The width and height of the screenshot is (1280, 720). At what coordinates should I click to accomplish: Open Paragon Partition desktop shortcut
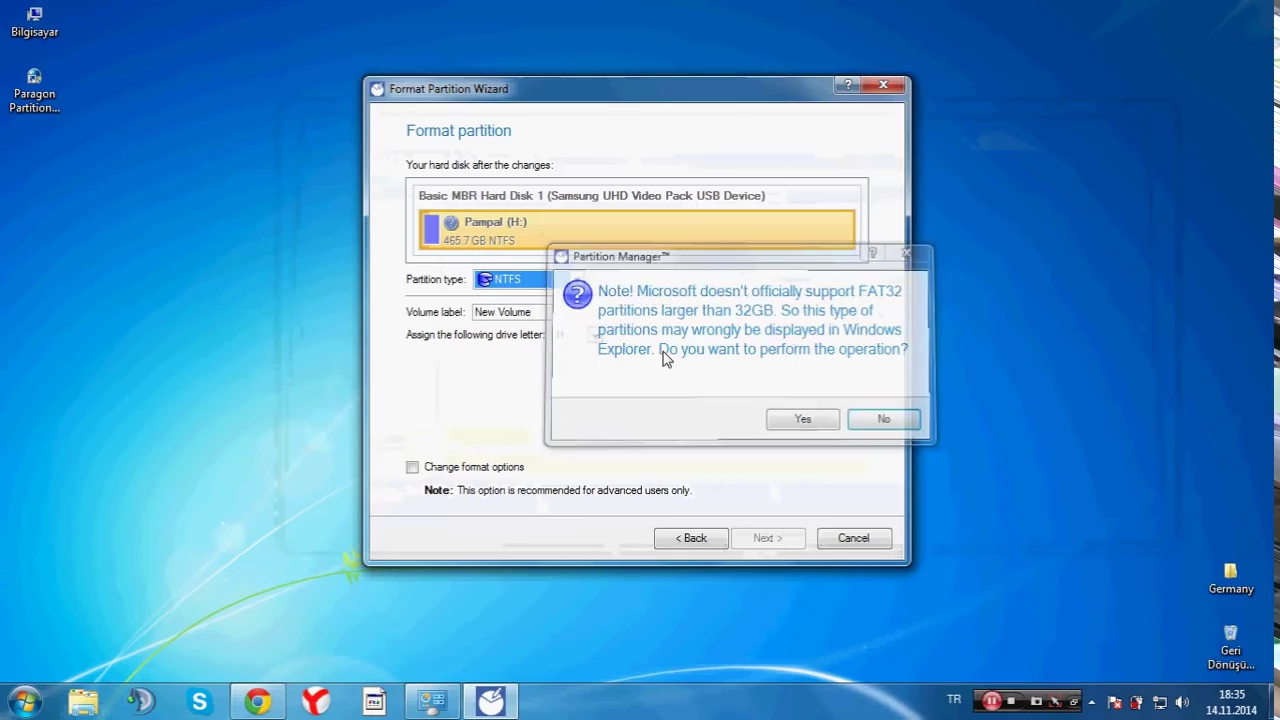pyautogui.click(x=34, y=91)
